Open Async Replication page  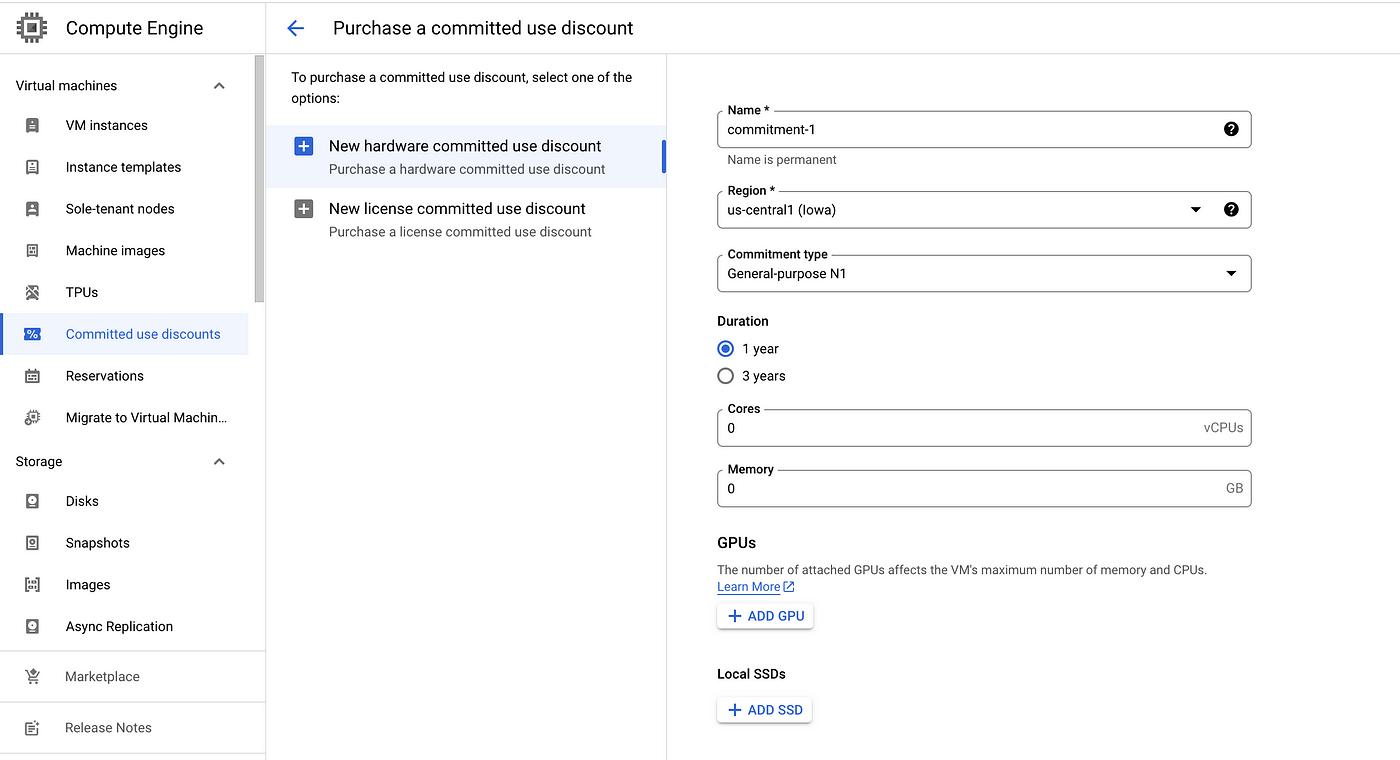click(120, 627)
